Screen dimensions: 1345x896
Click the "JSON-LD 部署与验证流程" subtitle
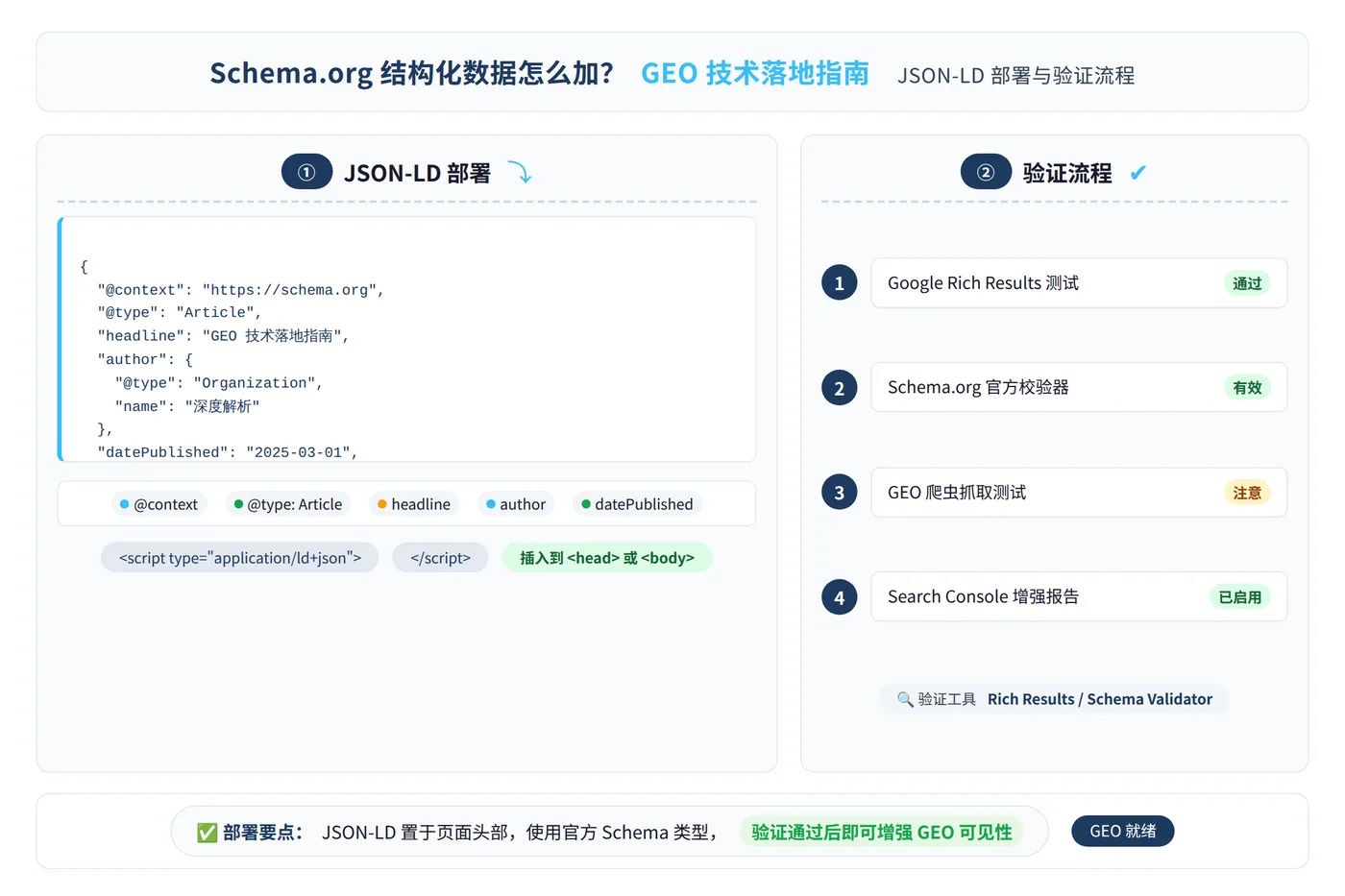point(1016,76)
